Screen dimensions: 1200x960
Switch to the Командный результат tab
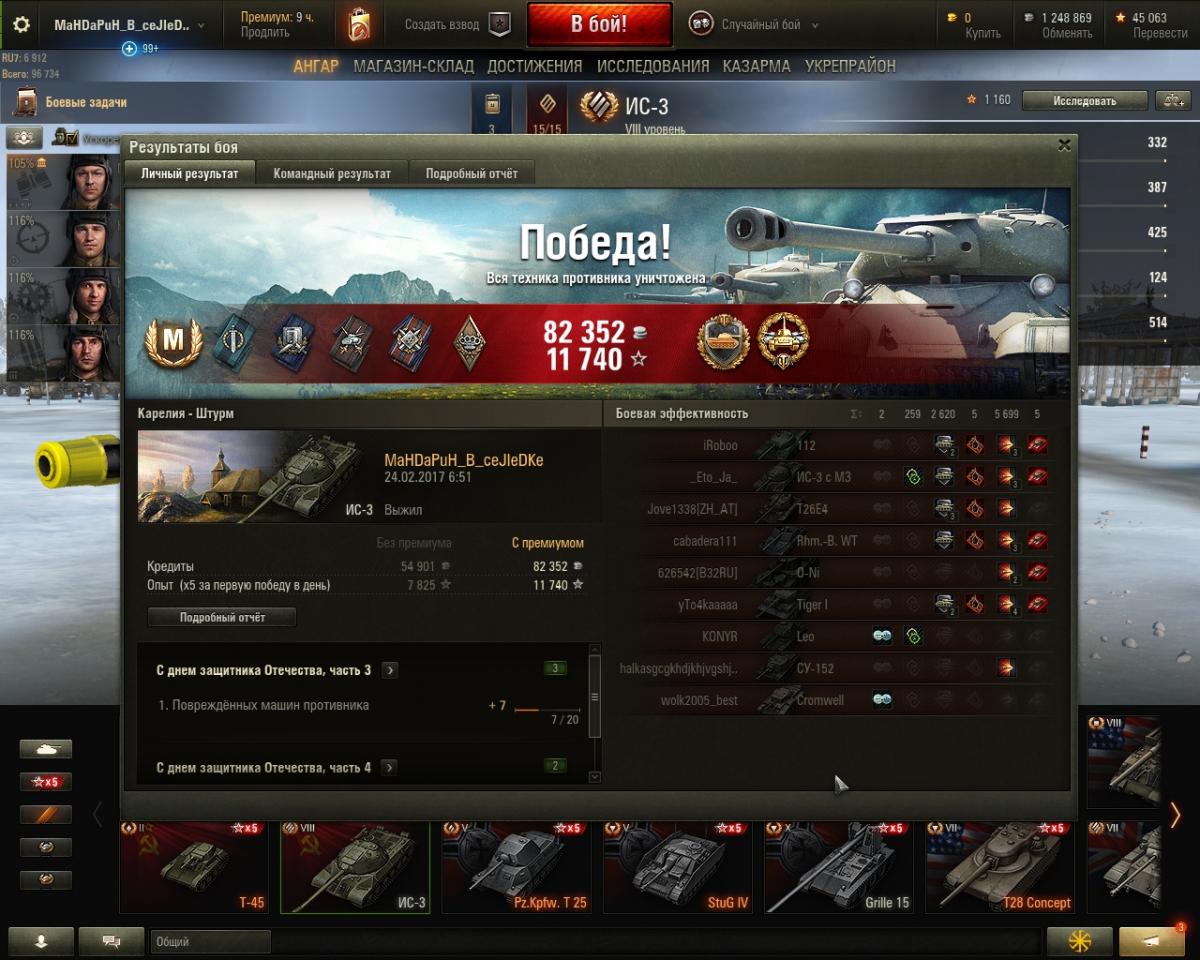click(332, 173)
